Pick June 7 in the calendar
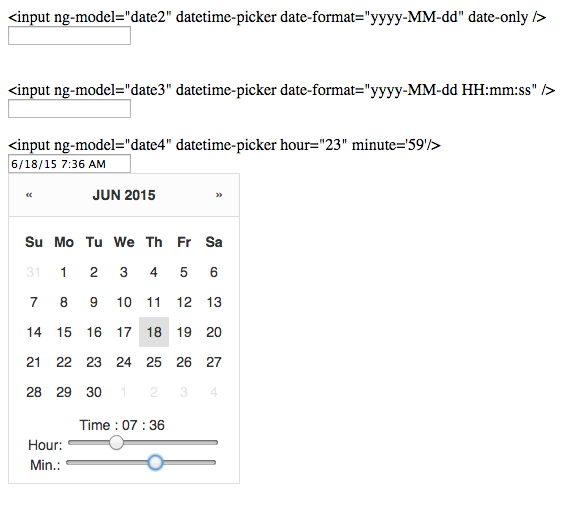 [33, 302]
